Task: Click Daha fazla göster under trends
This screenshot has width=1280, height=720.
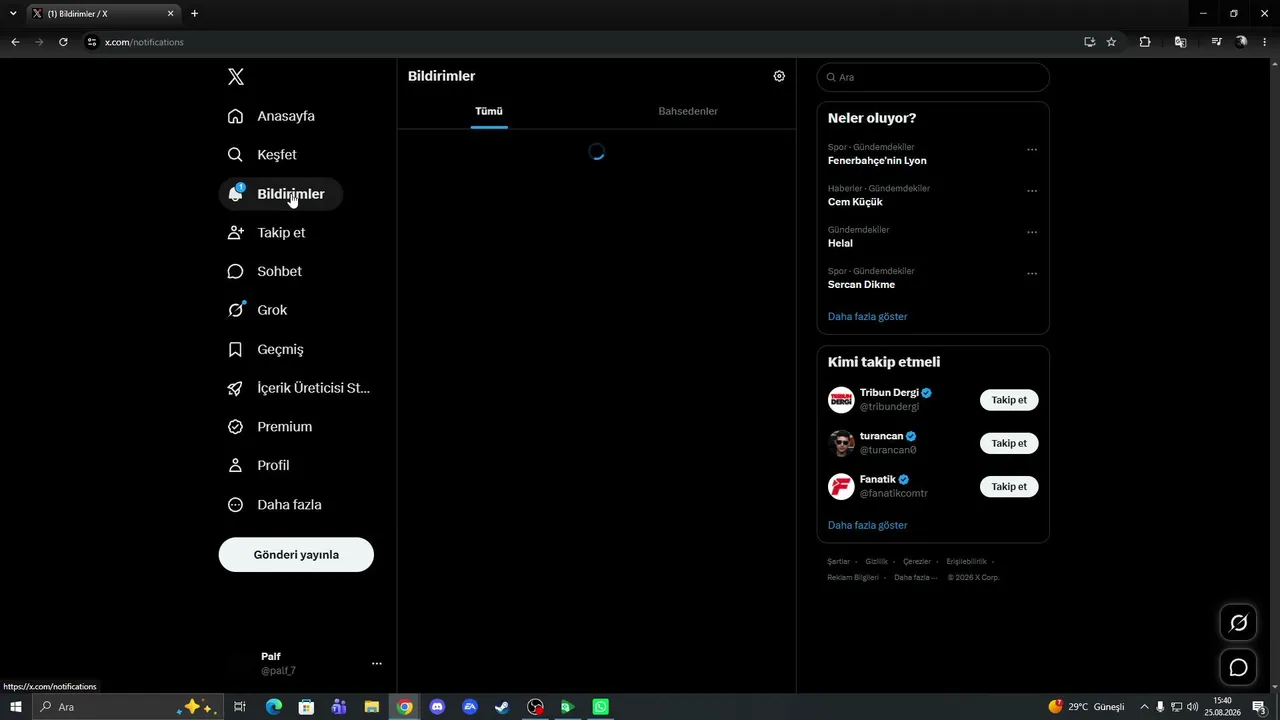Action: [868, 317]
